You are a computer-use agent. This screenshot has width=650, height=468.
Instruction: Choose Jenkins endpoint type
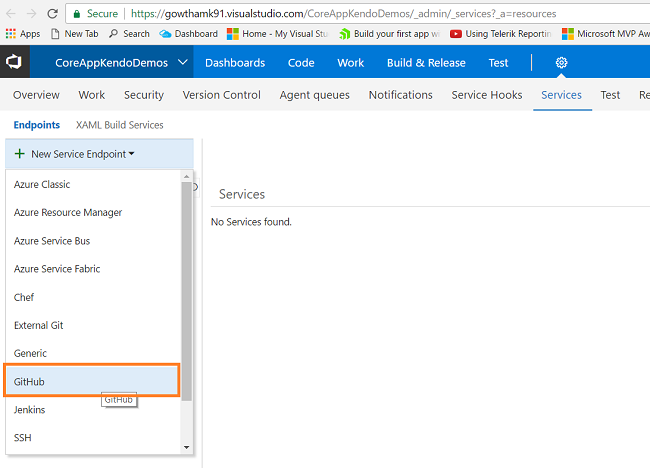[x=93, y=410]
